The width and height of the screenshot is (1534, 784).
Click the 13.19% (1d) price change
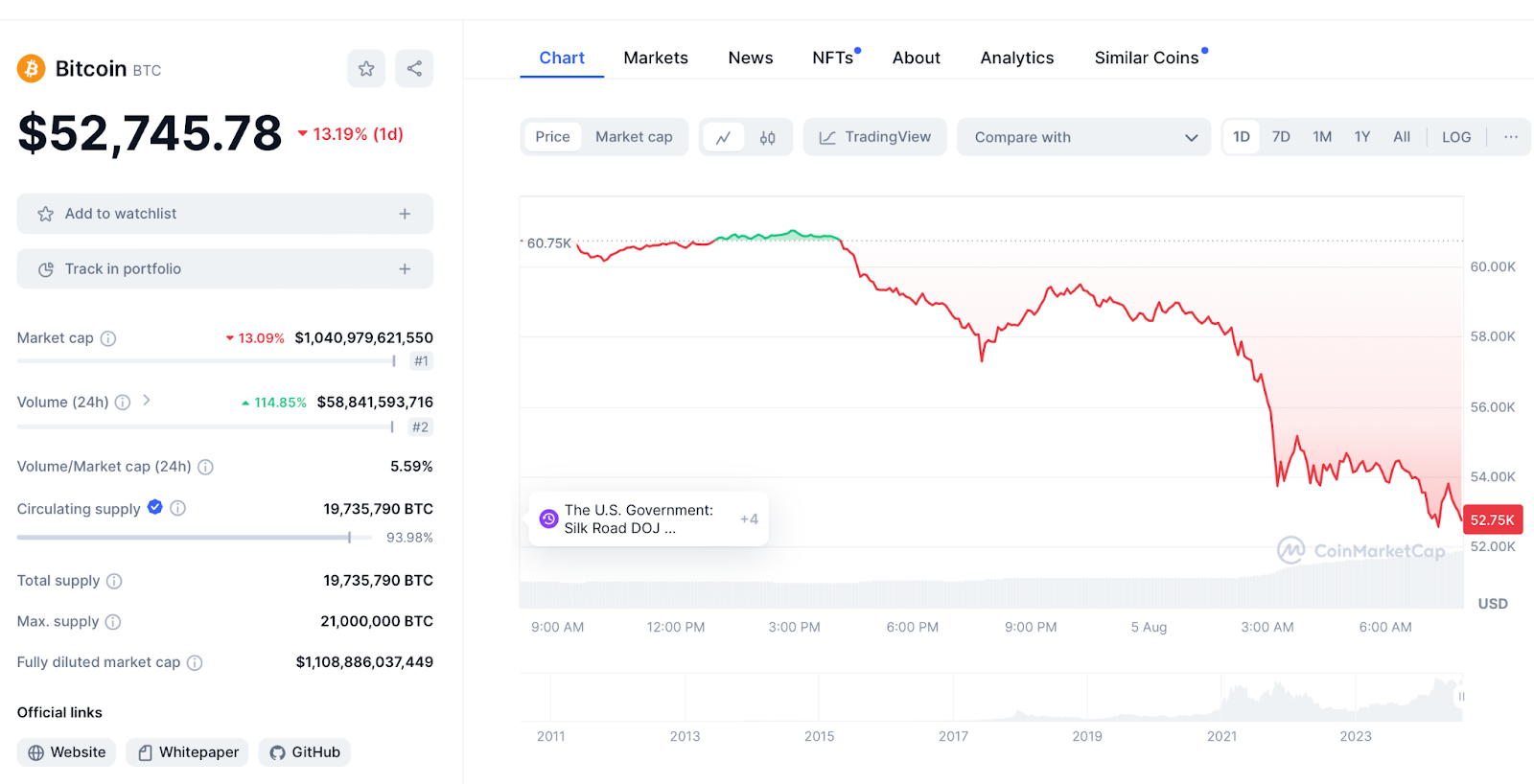pos(351,134)
